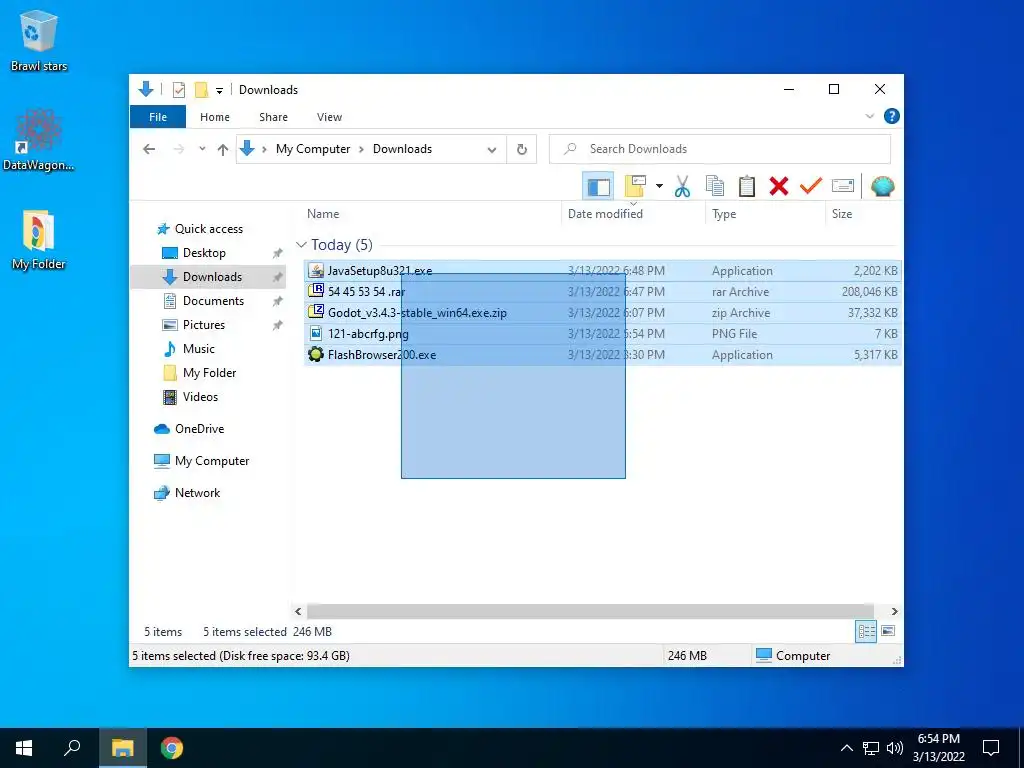
Task: Switch to large thumbnails view
Action: pos(888,632)
